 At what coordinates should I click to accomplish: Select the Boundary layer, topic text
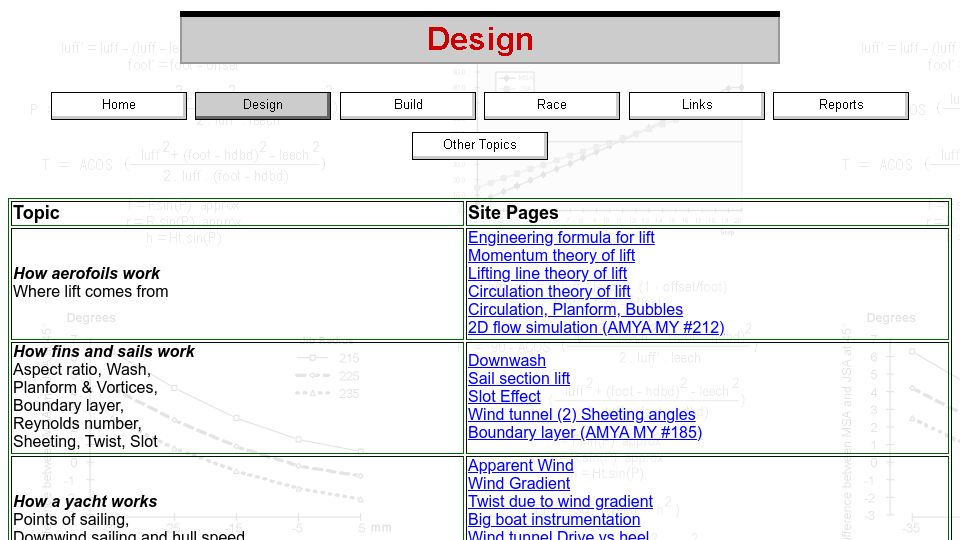click(68, 406)
